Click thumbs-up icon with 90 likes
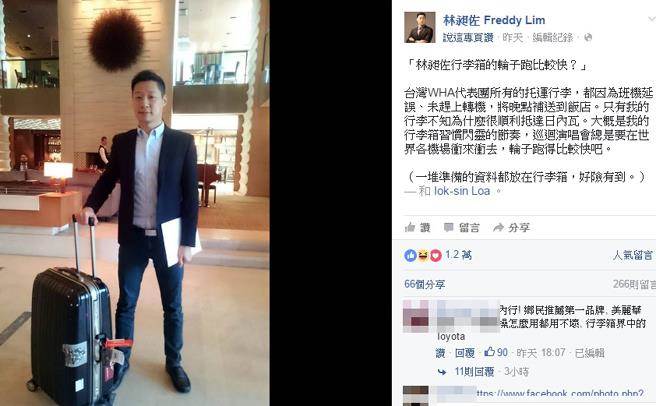The image size is (656, 406). coord(489,352)
